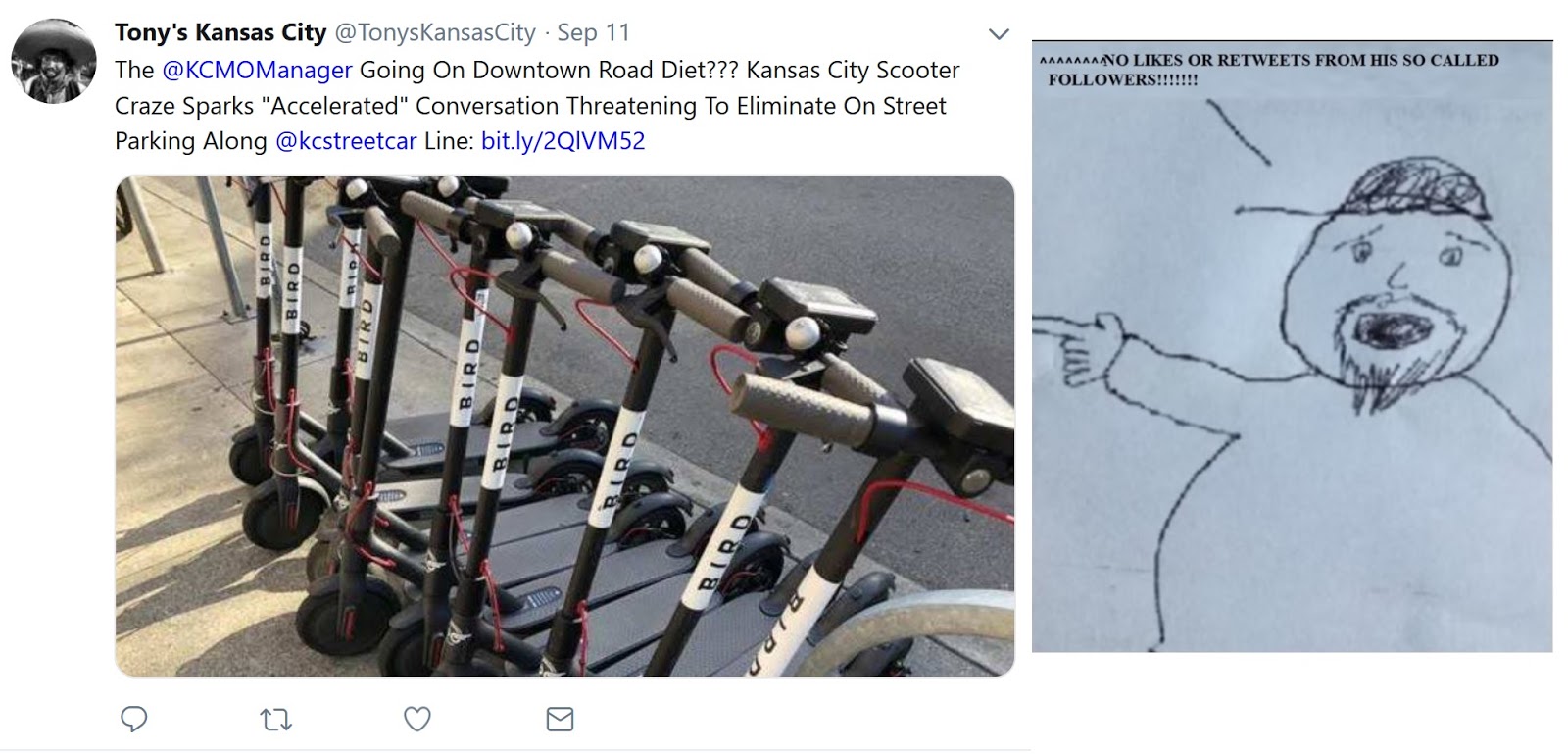Retweet the Bird scooter tweet
1568x754 pixels.
(x=275, y=720)
